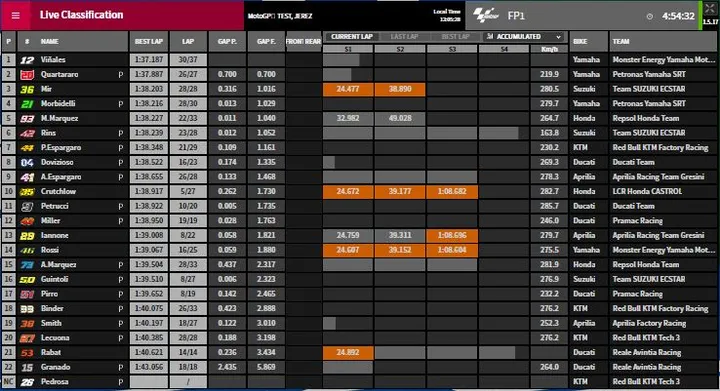Sort by NAME column header

click(50, 41)
